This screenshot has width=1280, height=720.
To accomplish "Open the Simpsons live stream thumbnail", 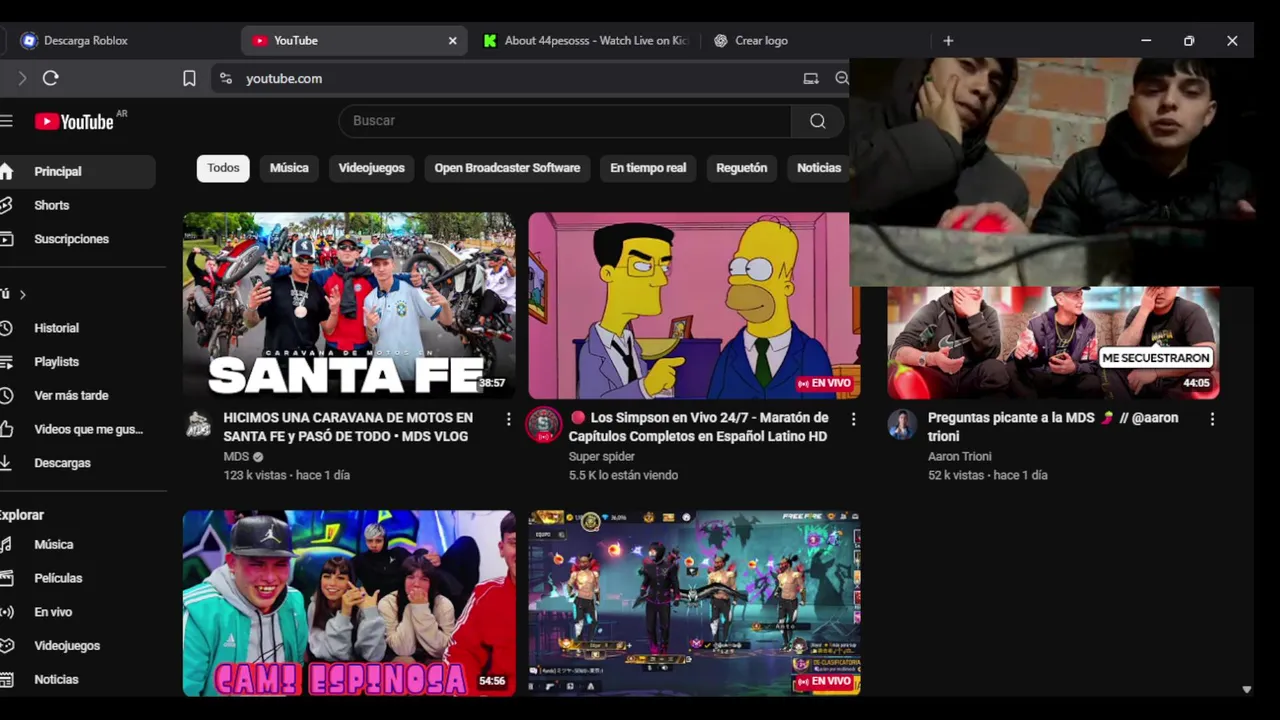I will (x=693, y=305).
